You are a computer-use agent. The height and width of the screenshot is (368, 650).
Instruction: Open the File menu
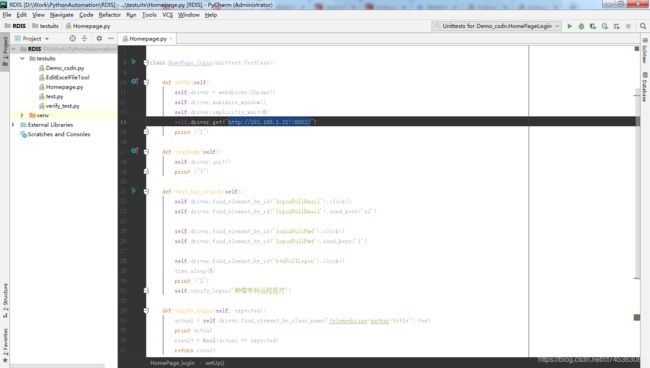tap(7, 15)
